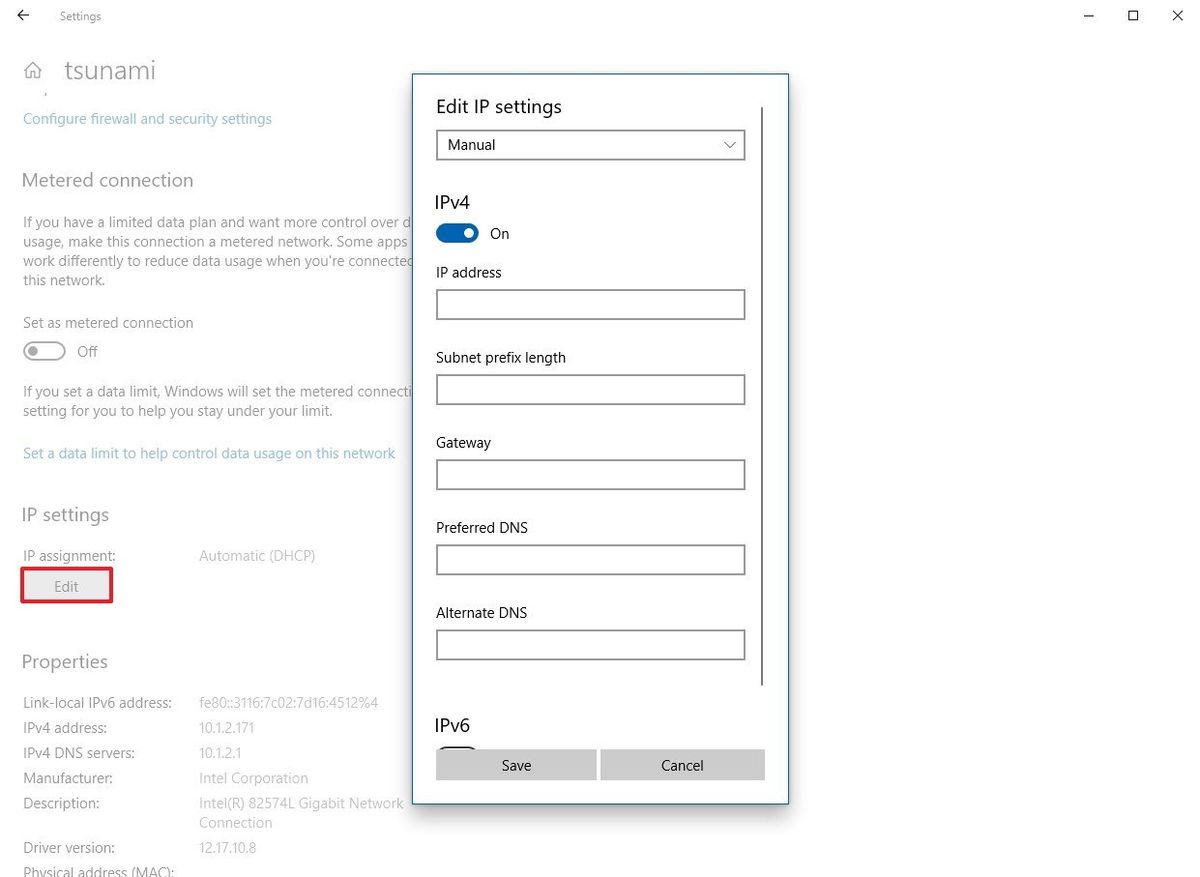Open the Manual IP assignment dropdown
This screenshot has width=1200, height=877.
tap(590, 144)
